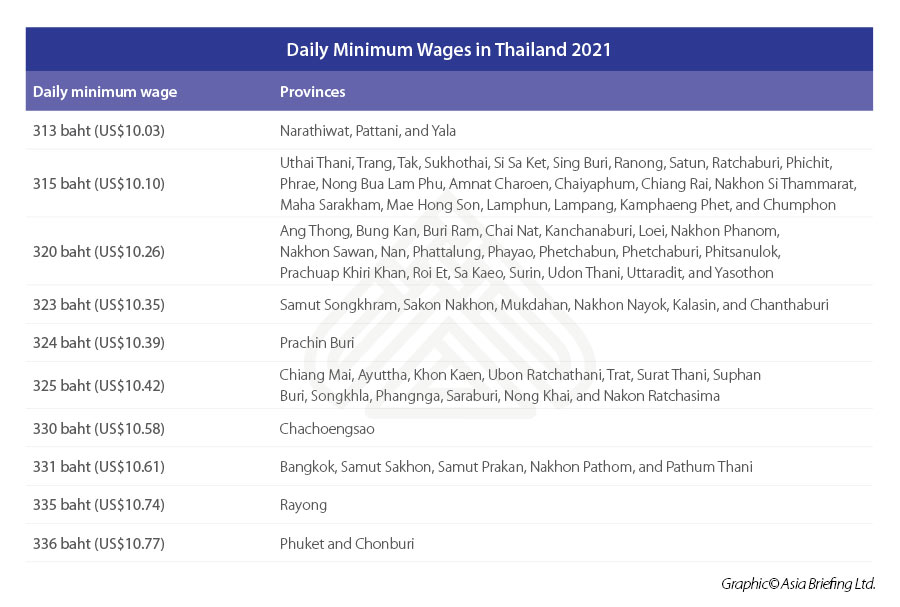This screenshot has height=607, width=900.
Task: Click the provinces cell starting with Uthai Thani
Action: click(x=568, y=184)
